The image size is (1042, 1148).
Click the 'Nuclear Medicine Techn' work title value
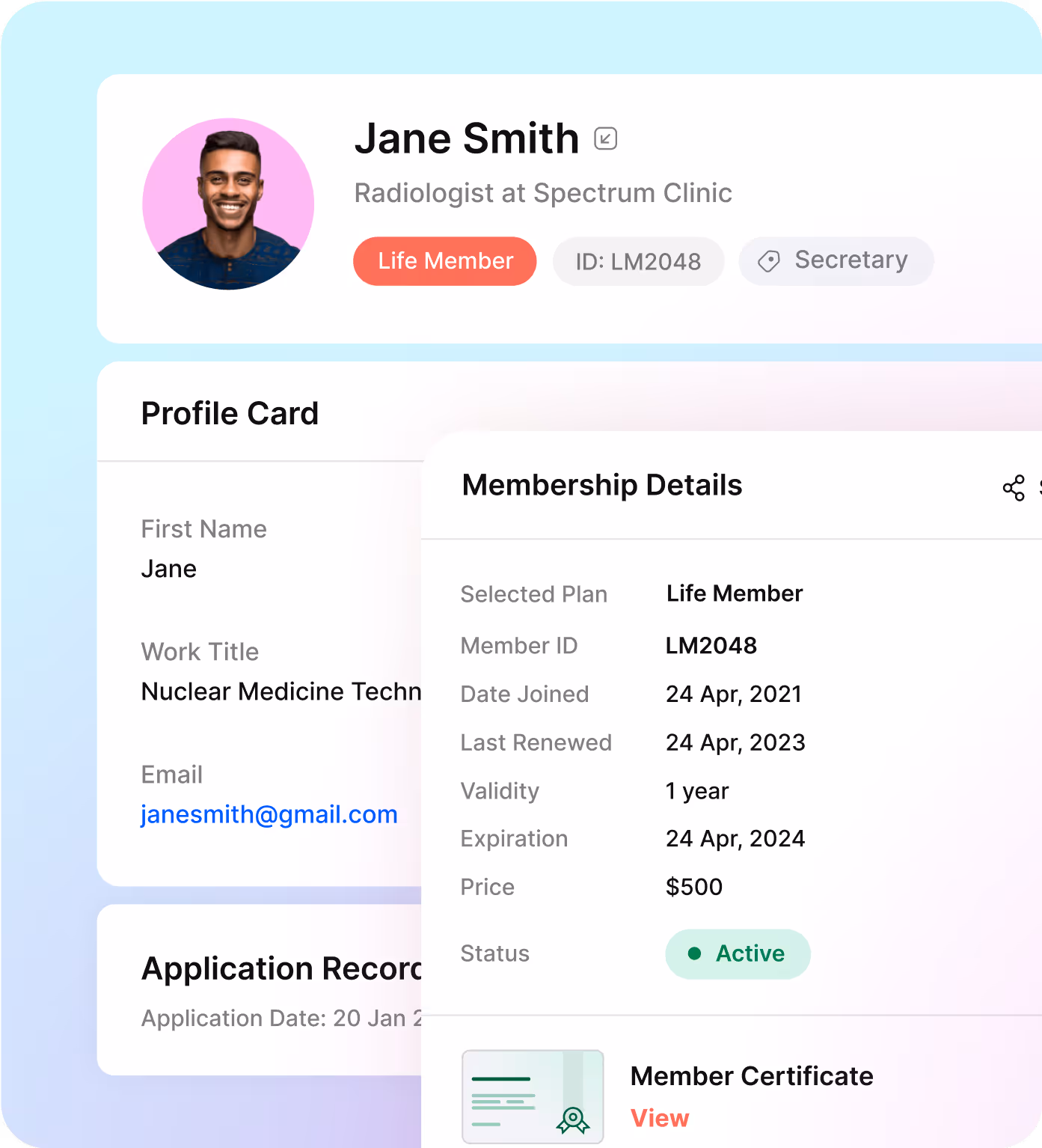[x=281, y=691]
